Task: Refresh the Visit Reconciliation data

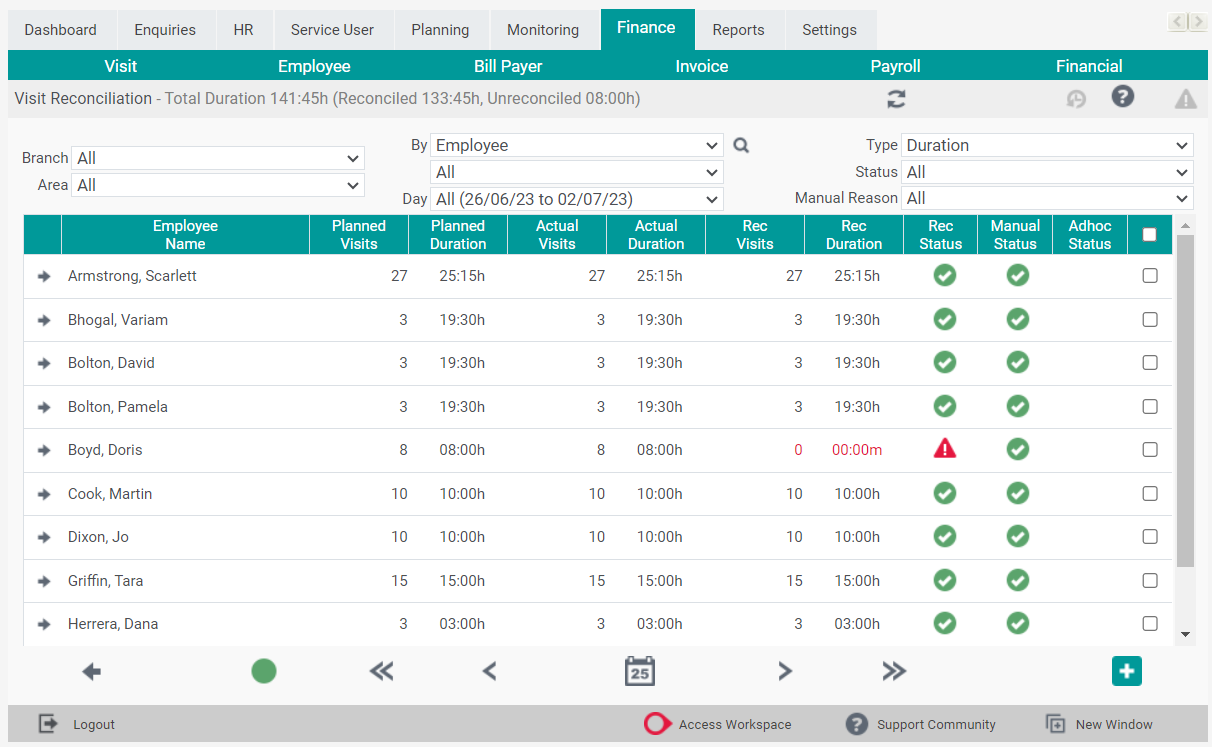Action: (895, 99)
